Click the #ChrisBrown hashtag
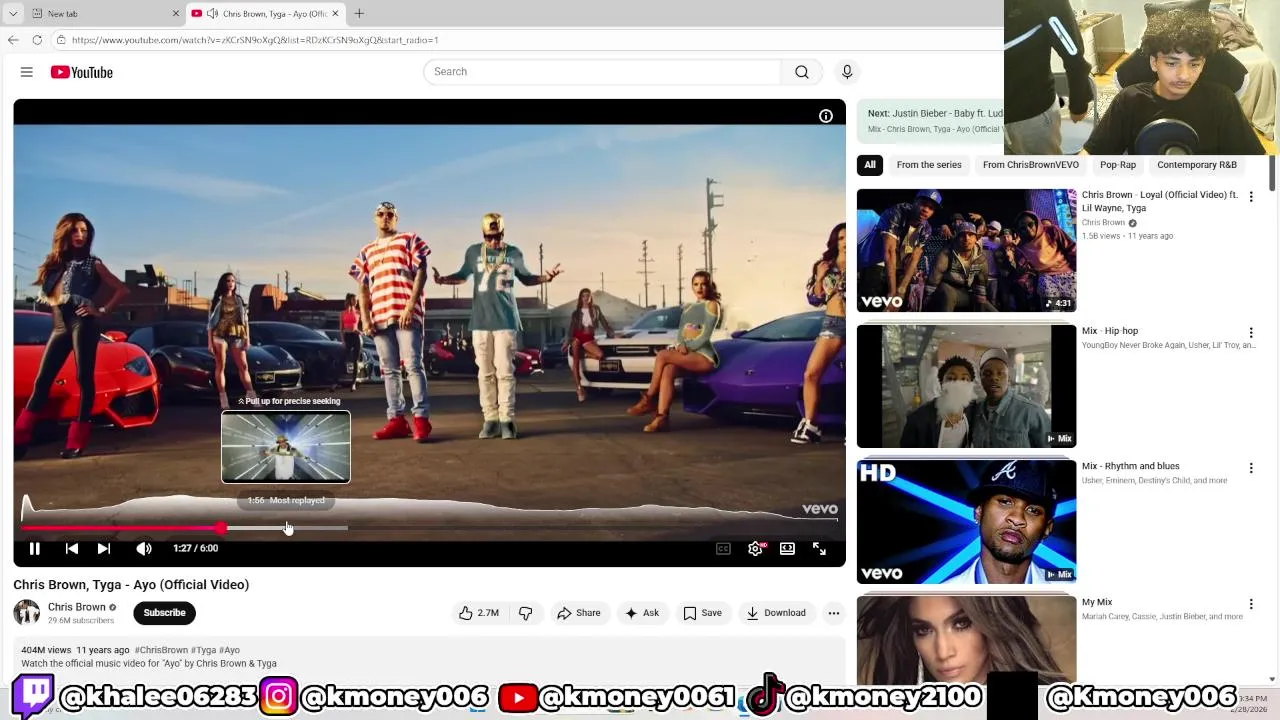1280x720 pixels. pyautogui.click(x=161, y=650)
